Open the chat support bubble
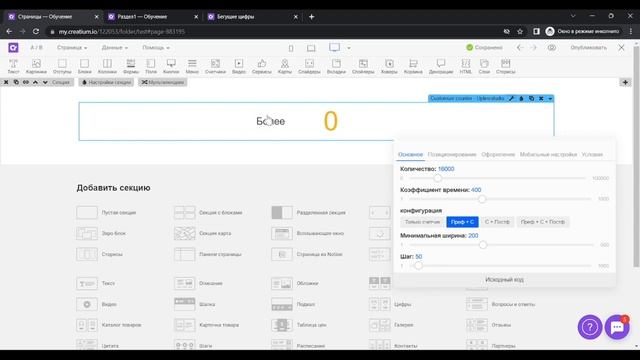 (x=617, y=327)
